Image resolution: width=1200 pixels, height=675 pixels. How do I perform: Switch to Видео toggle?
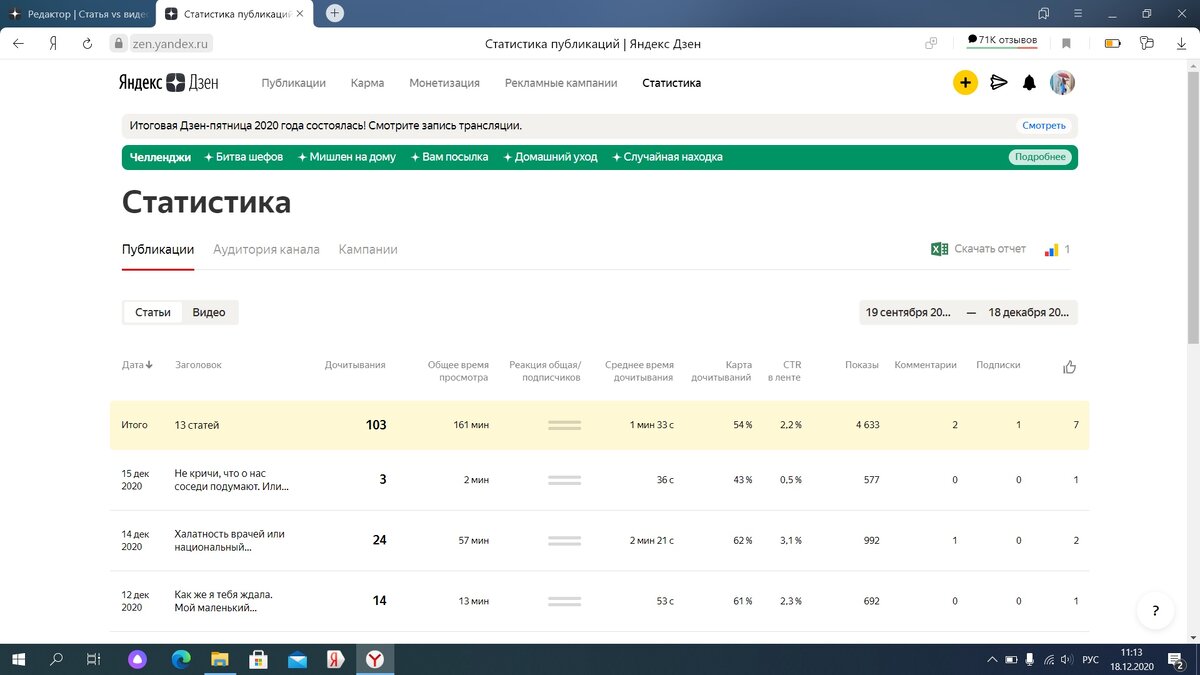[x=209, y=312]
